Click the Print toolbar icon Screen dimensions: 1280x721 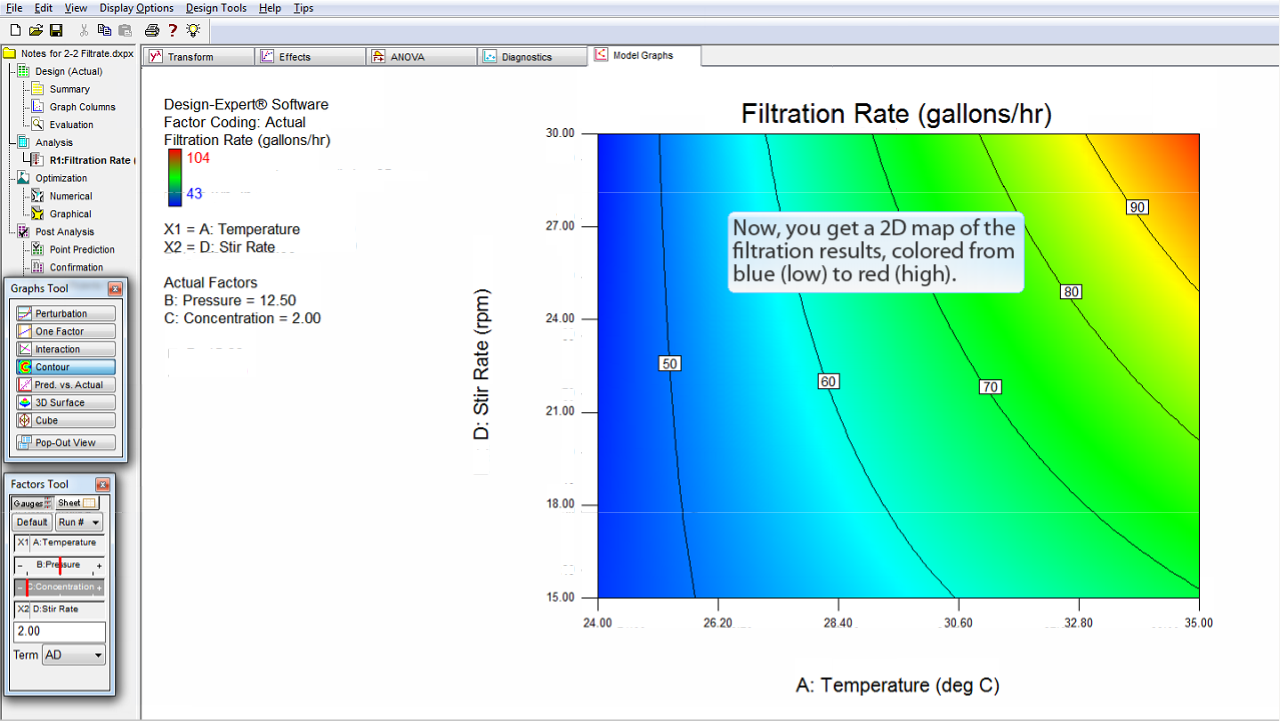point(152,31)
